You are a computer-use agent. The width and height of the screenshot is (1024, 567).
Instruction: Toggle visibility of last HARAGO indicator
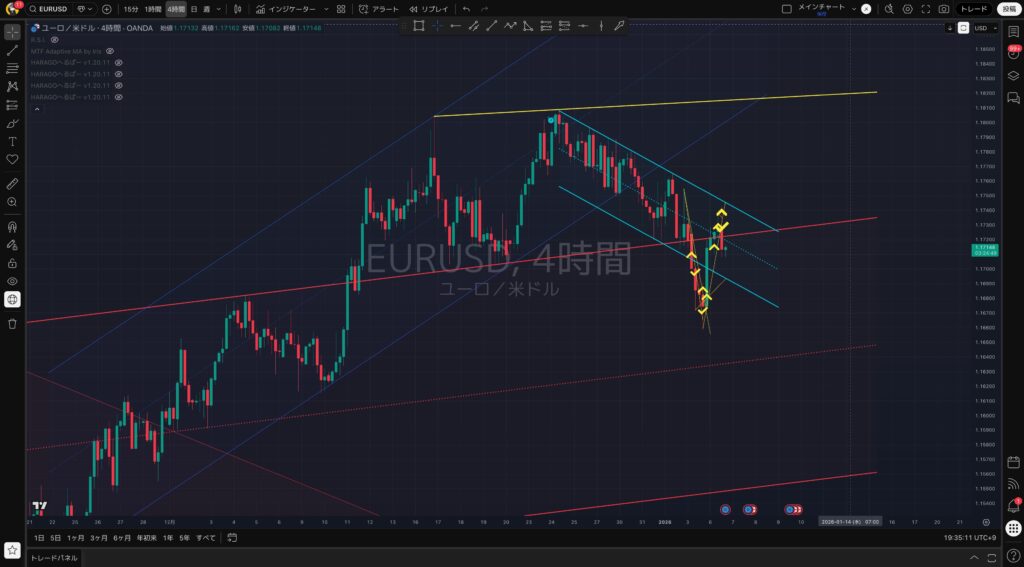pos(118,97)
